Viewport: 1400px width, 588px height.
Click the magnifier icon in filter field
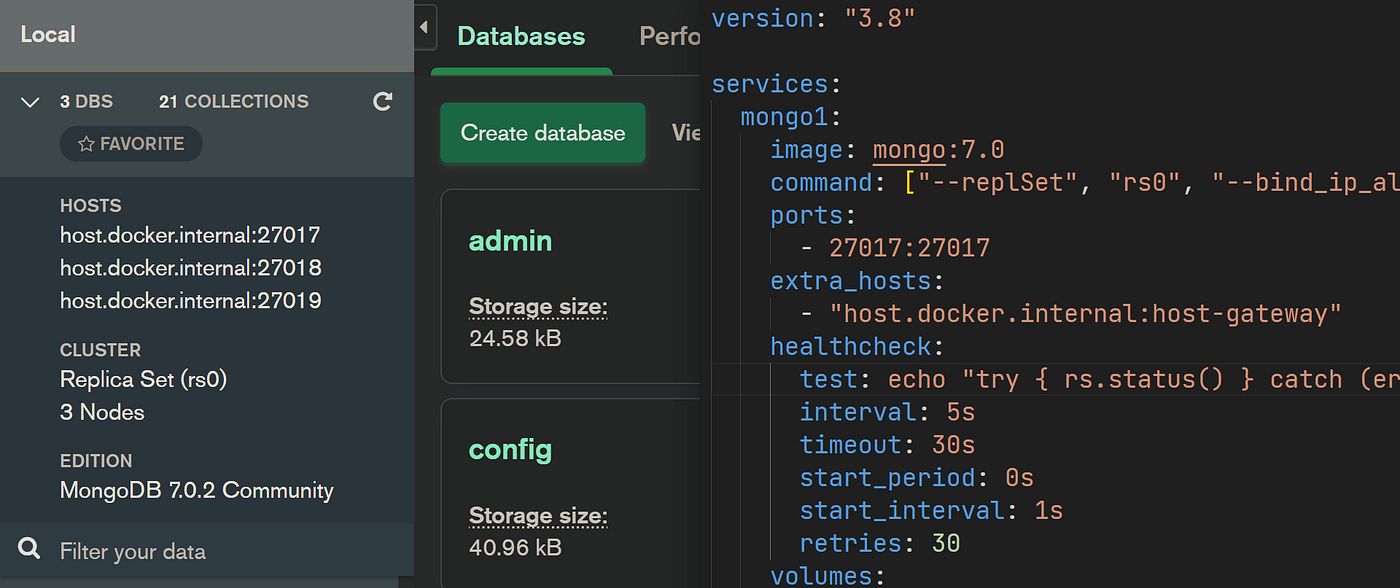coord(27,549)
